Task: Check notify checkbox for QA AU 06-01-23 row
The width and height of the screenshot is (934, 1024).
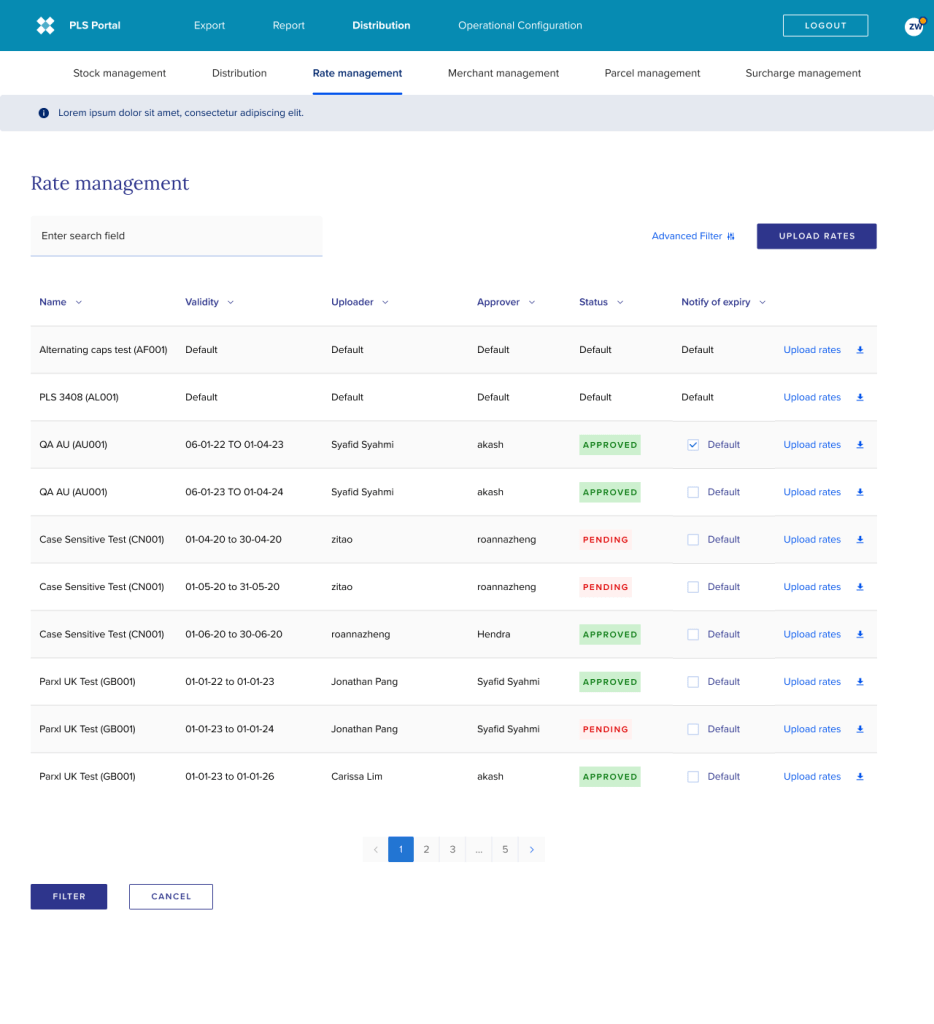Action: click(x=693, y=492)
